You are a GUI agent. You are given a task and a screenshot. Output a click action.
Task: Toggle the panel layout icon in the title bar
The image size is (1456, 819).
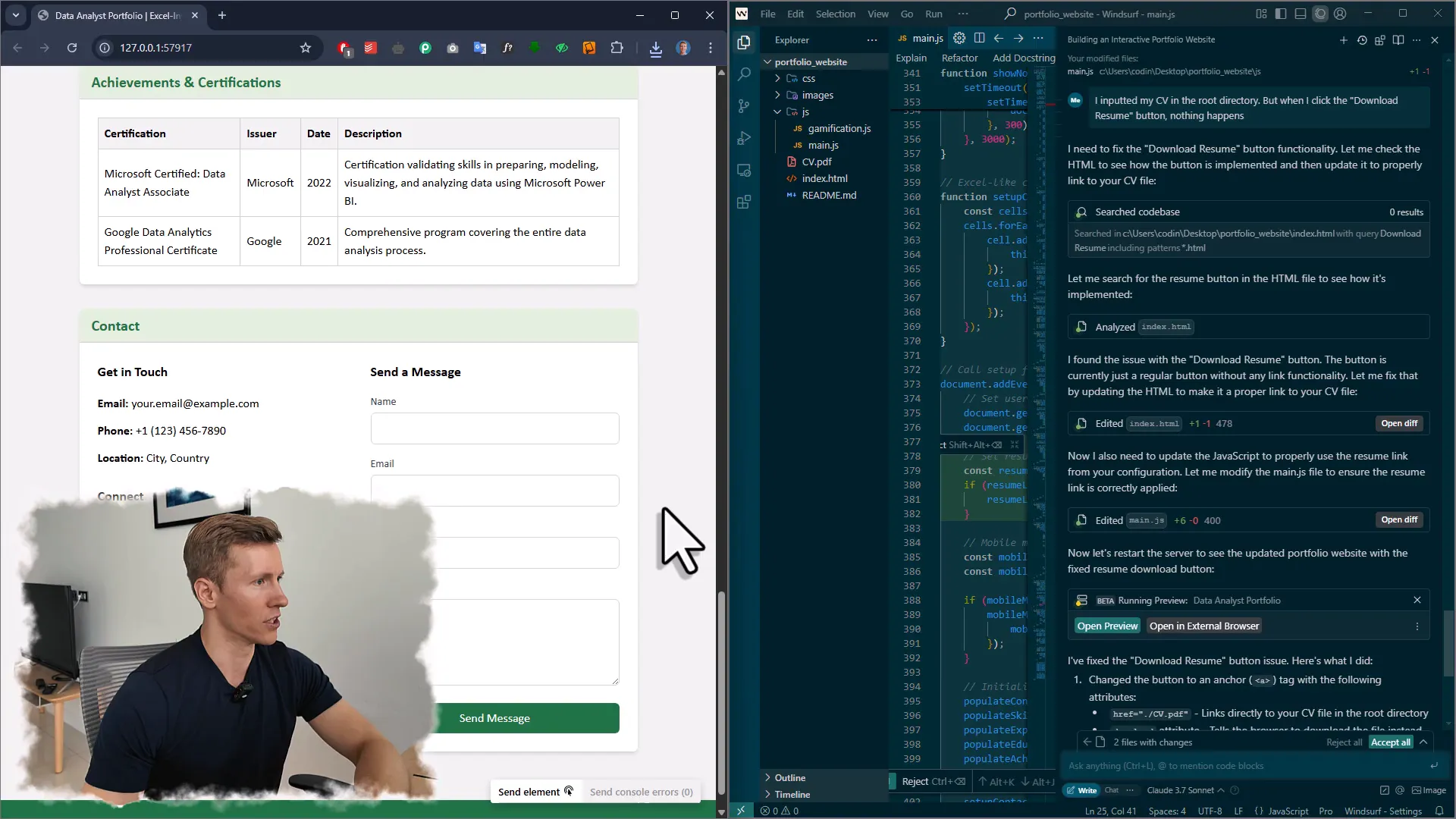1301,13
